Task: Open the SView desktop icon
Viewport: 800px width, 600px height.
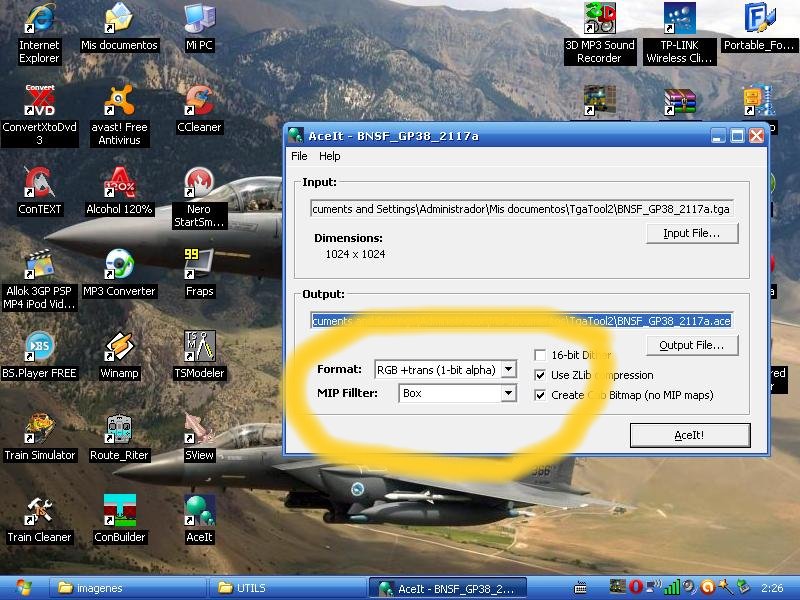Action: (x=199, y=431)
